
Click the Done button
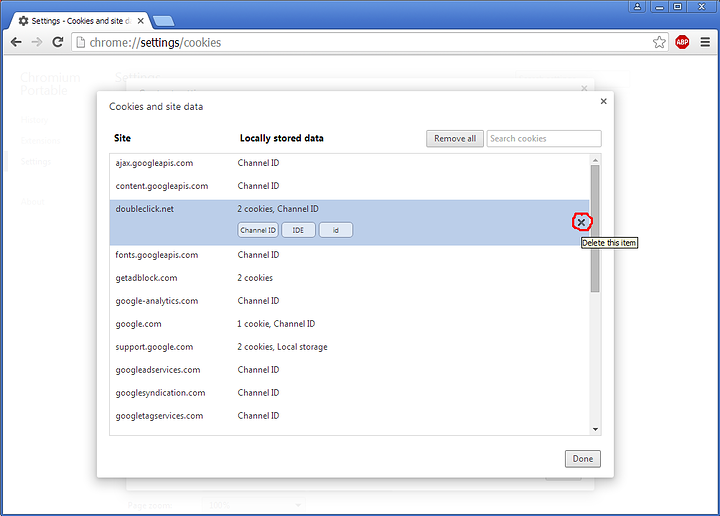click(582, 459)
